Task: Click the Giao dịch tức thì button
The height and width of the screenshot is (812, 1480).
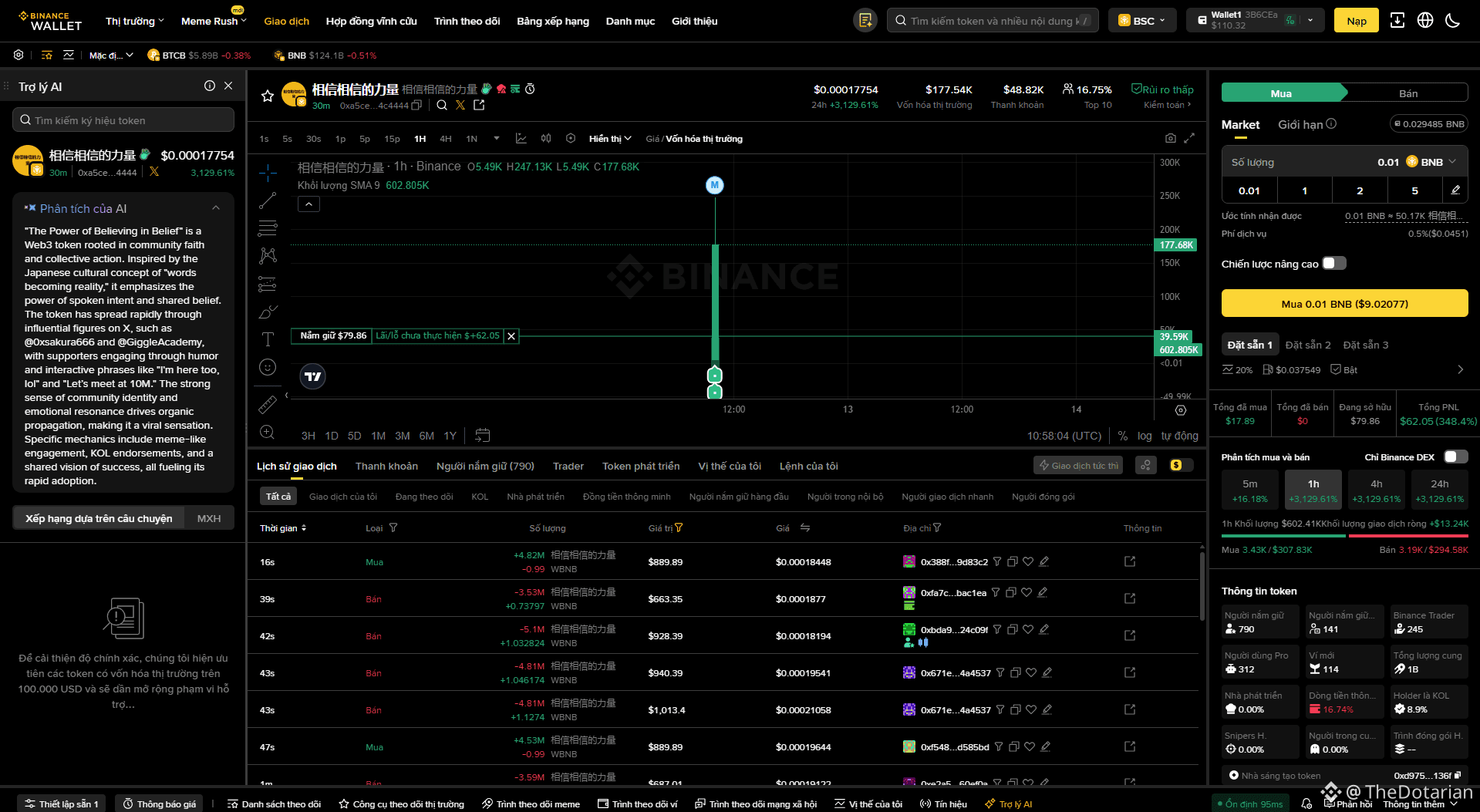Action: pos(1078,466)
